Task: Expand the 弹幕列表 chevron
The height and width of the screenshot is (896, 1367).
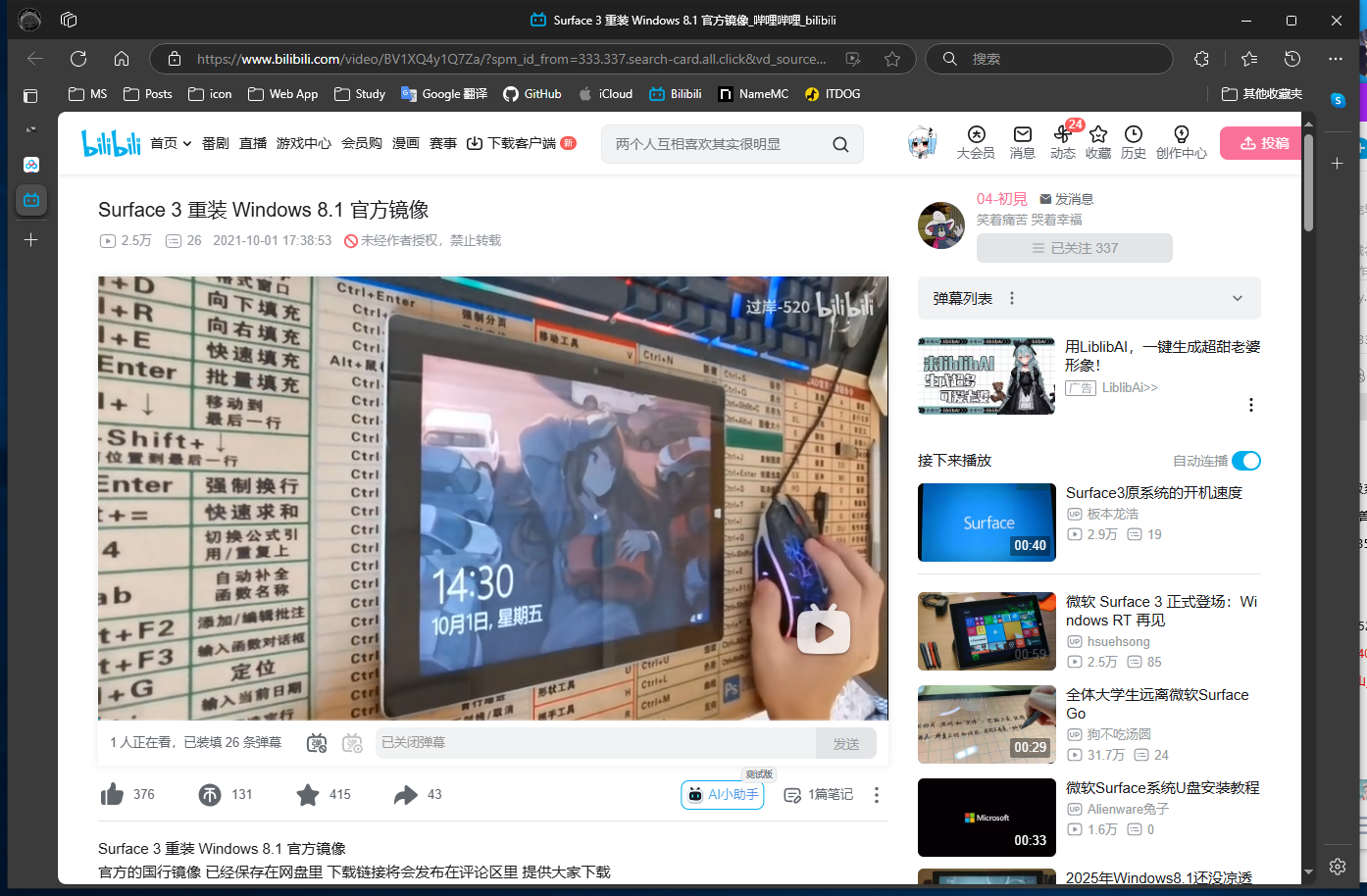Action: tap(1237, 298)
